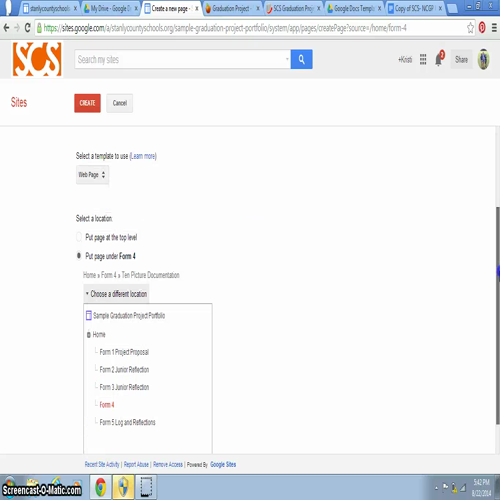500x500 pixels.
Task: Click the blue search magnifier button
Action: (x=301, y=59)
